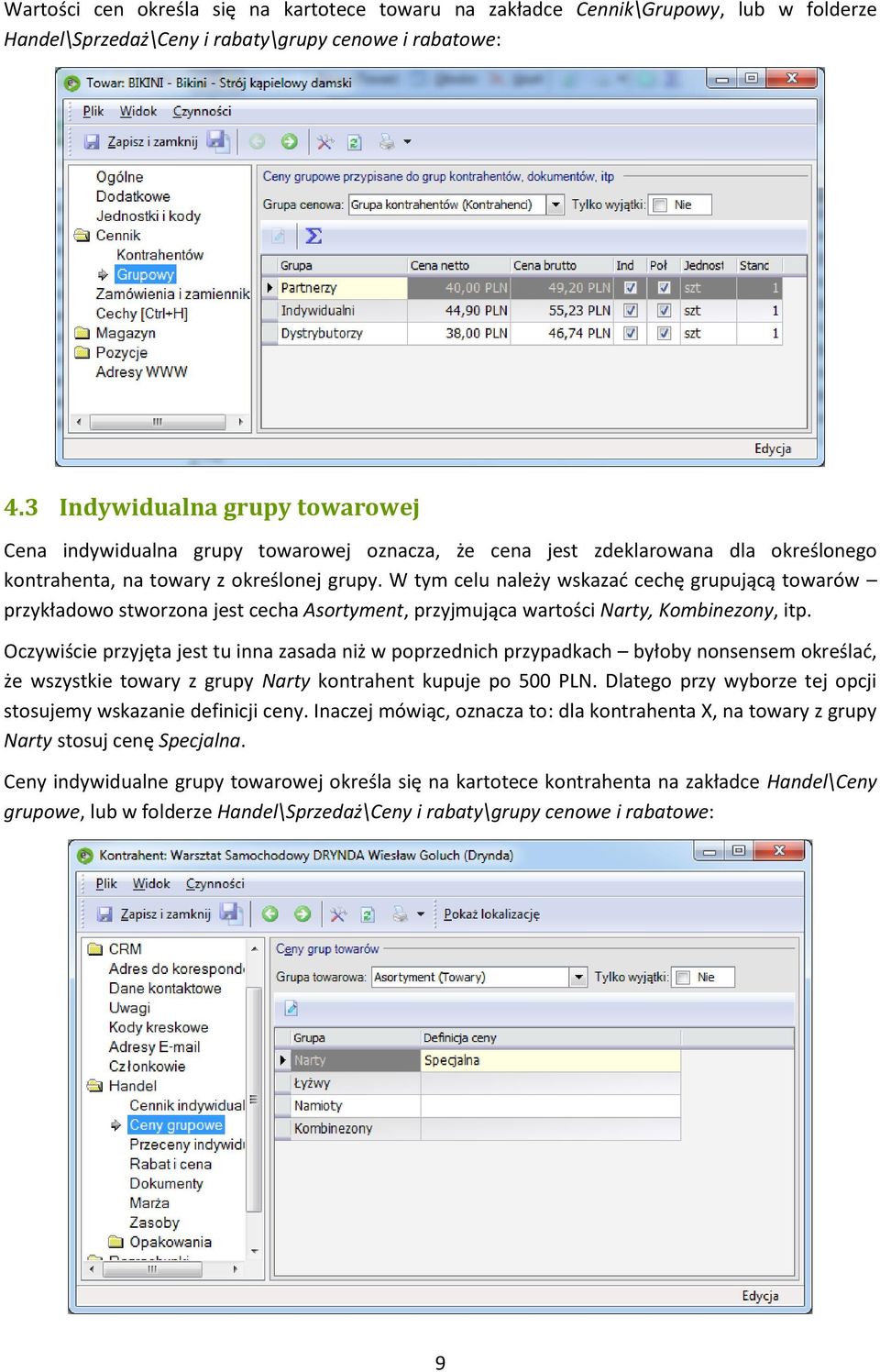Select Ceny grupowe in Kontrahent tree
This screenshot has height=1372, width=880.
pos(175,1124)
